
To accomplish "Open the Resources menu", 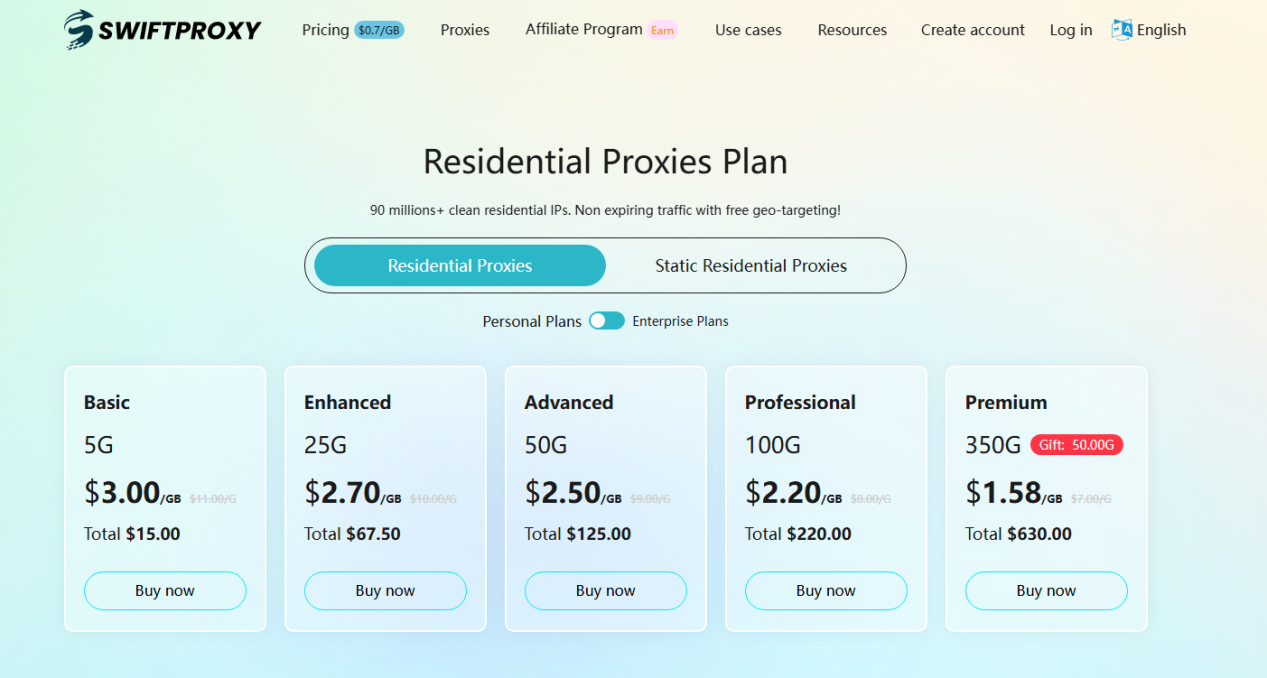I will pos(852,30).
